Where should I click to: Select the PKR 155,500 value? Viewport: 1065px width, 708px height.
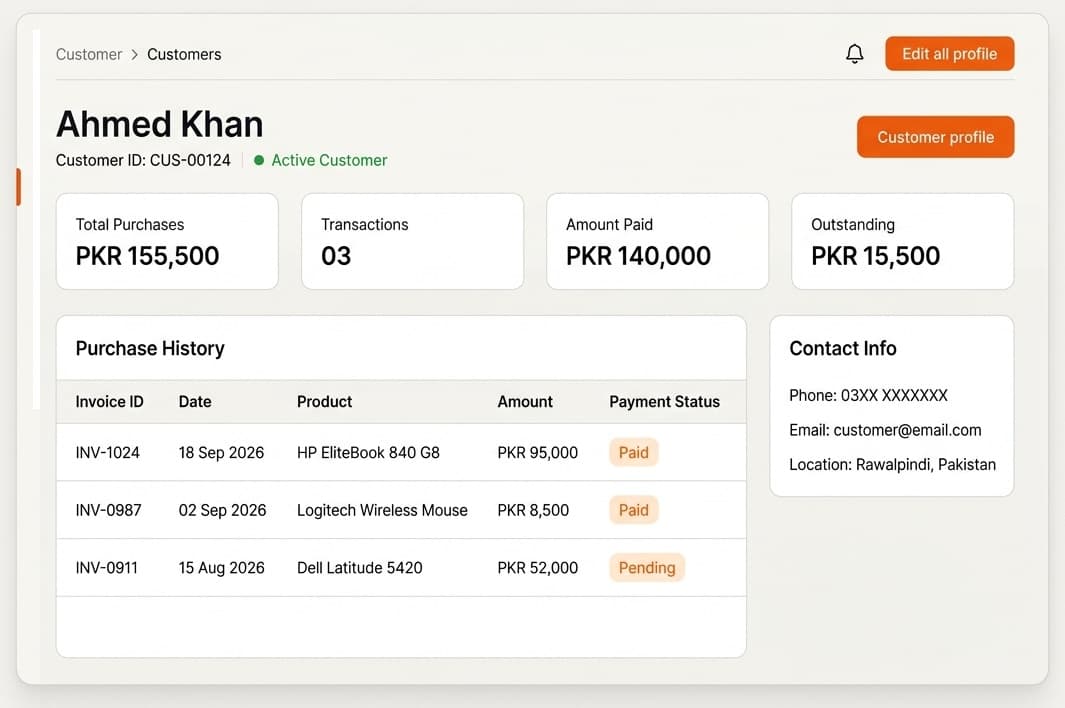click(x=147, y=256)
